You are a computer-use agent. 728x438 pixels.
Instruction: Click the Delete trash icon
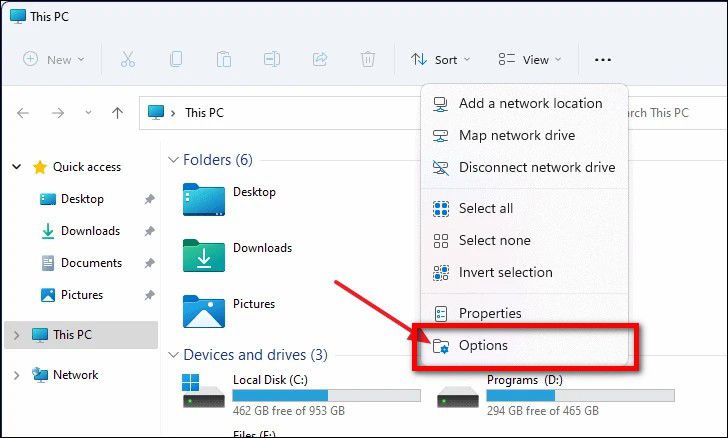pos(368,59)
